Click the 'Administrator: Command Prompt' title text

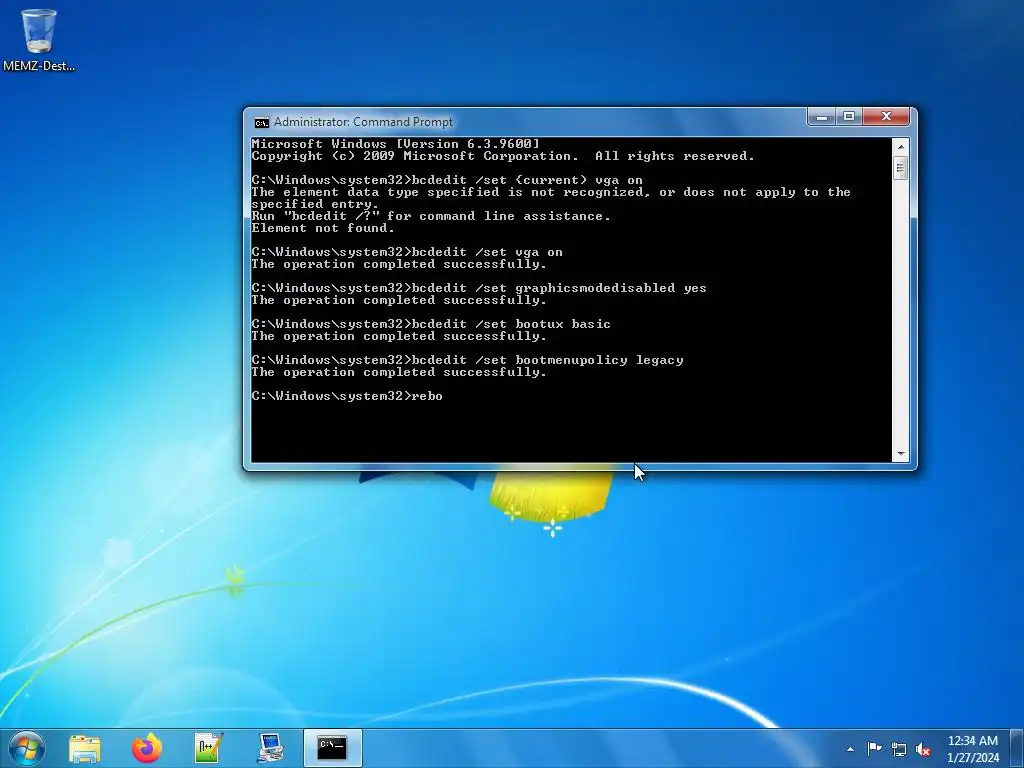point(363,122)
